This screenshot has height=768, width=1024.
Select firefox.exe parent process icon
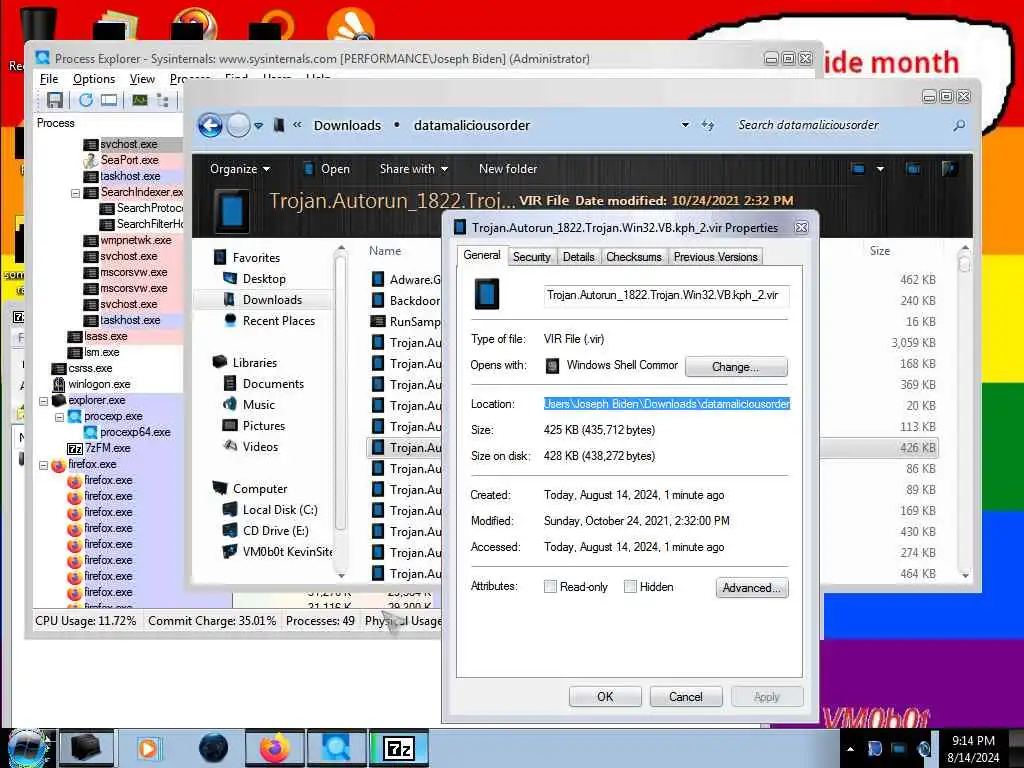59,465
